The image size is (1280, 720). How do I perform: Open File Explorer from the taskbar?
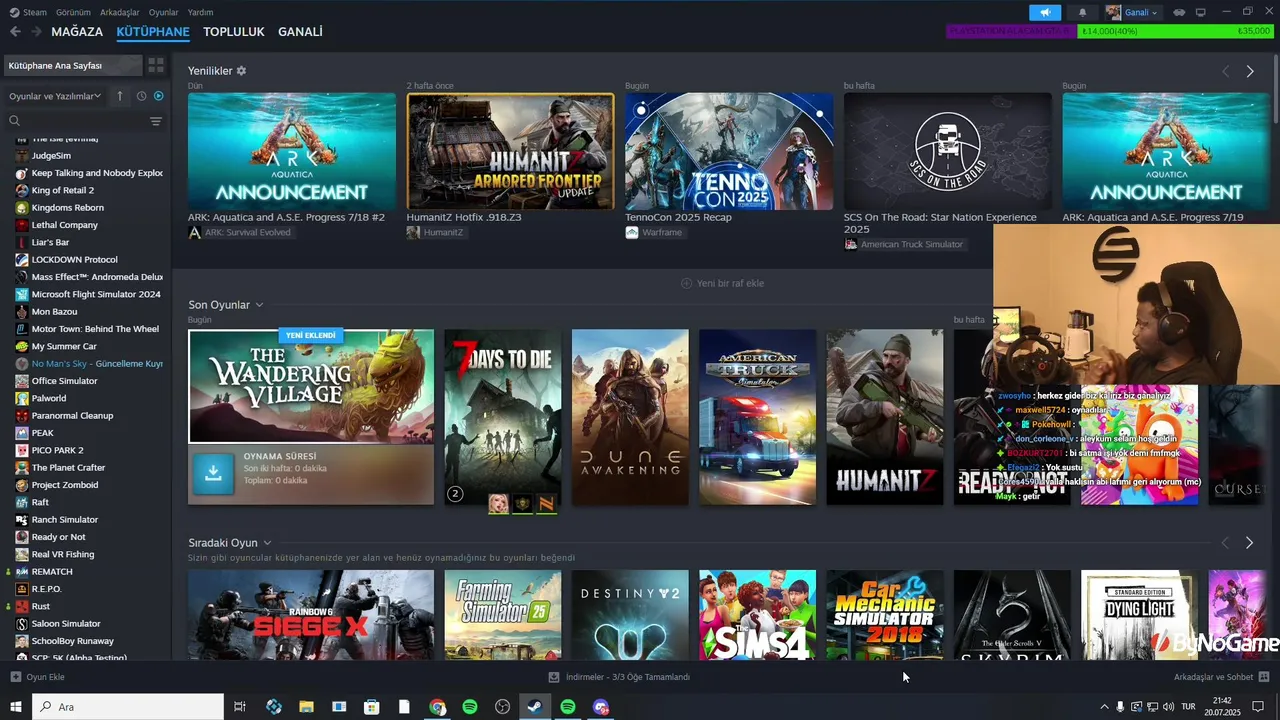[306, 707]
